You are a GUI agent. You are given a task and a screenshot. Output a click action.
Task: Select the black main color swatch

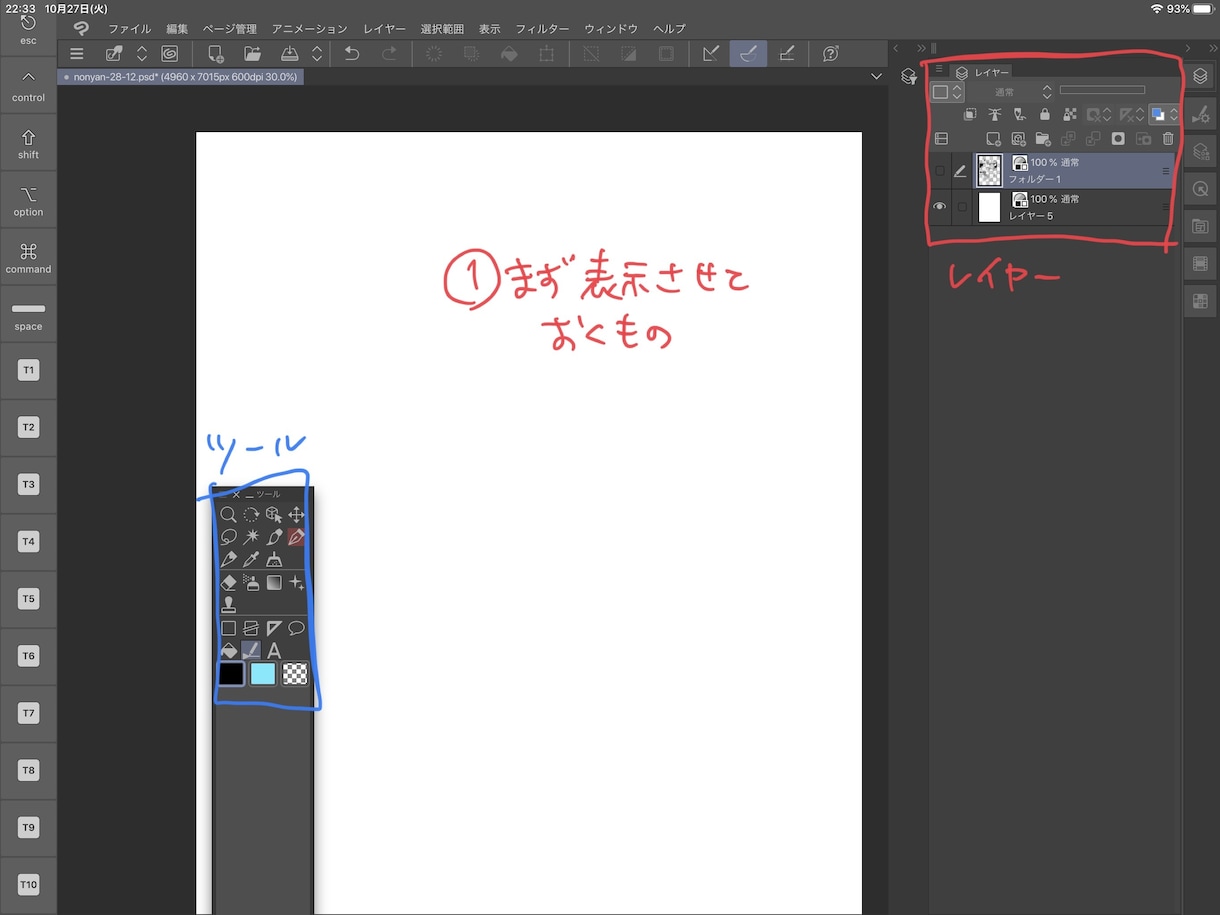pyautogui.click(x=231, y=674)
